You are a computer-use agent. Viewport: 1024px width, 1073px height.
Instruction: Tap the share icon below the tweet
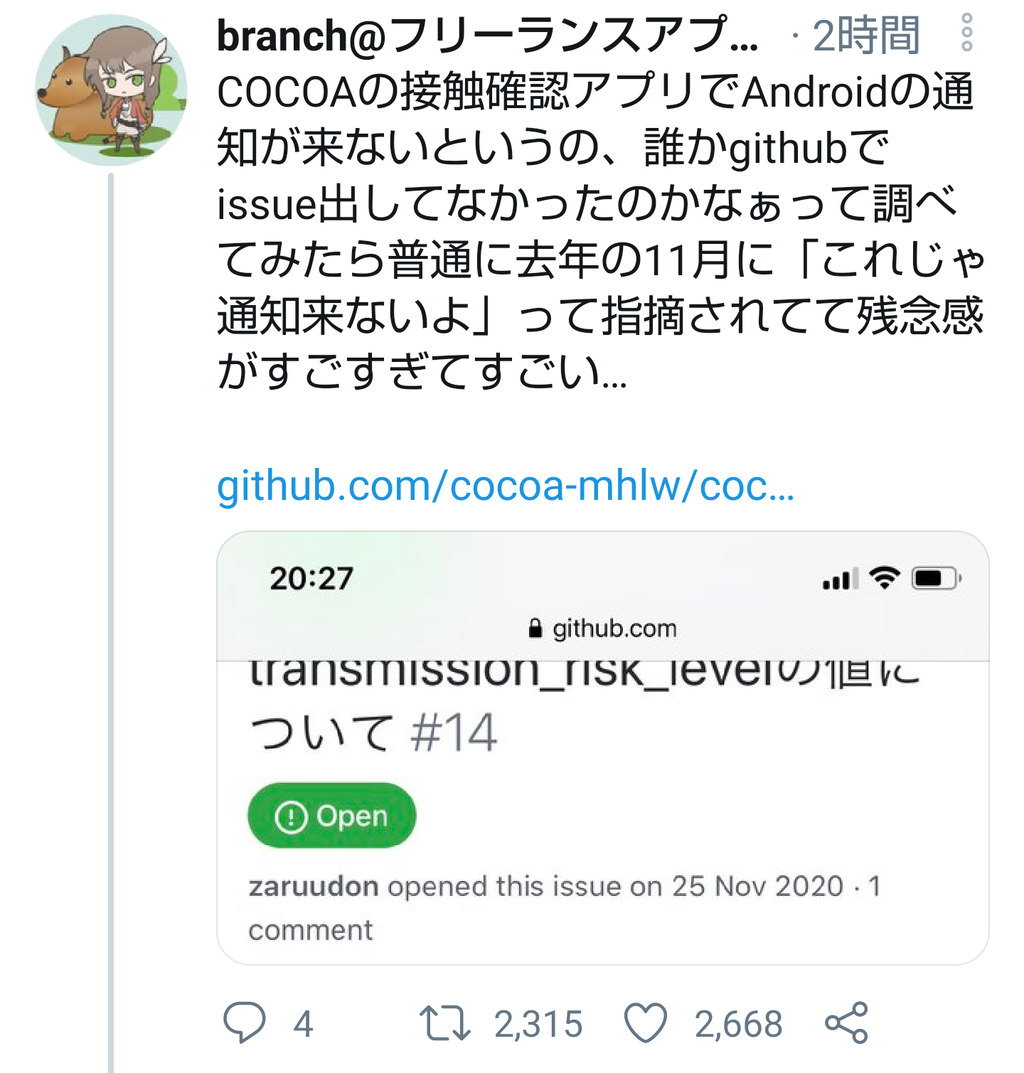pyautogui.click(x=847, y=1022)
